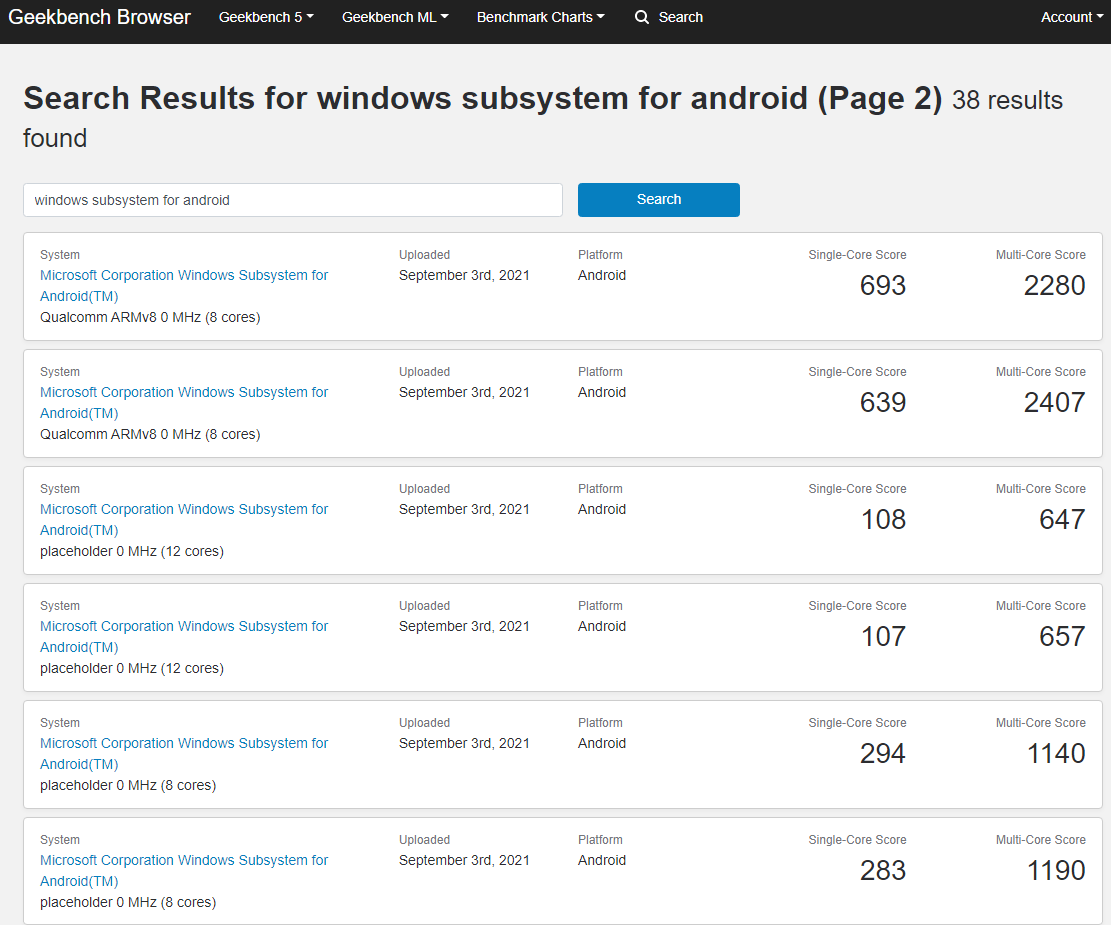The image size is (1111, 925).
Task: Click the Android platform label on second result
Action: [x=601, y=392]
